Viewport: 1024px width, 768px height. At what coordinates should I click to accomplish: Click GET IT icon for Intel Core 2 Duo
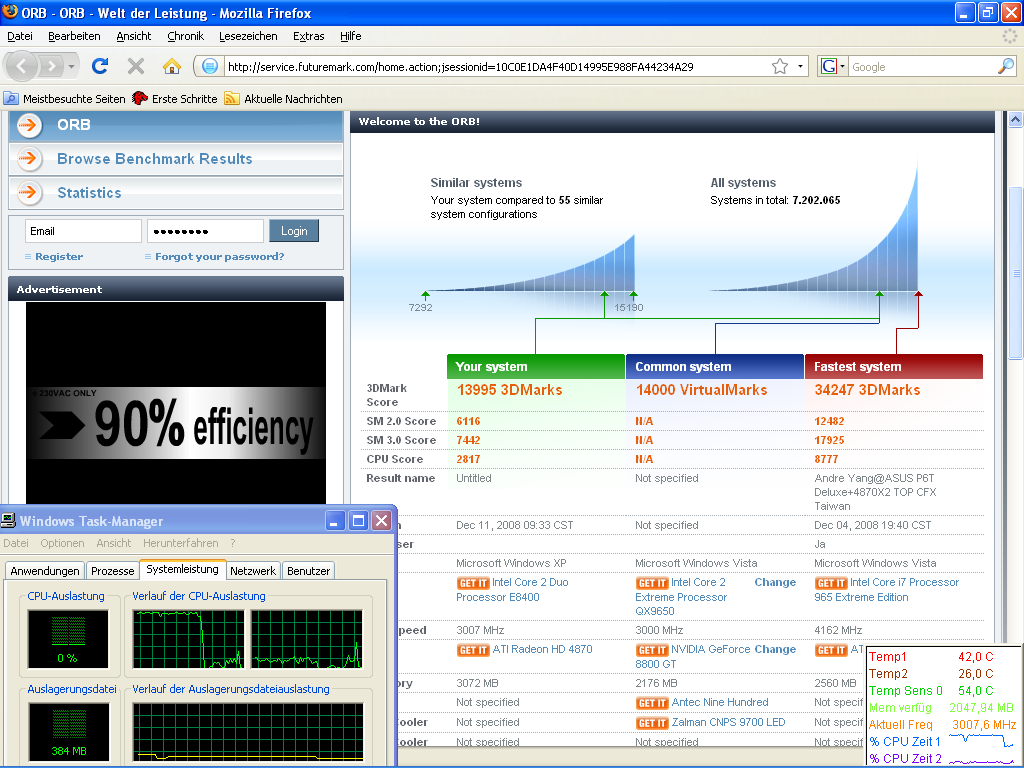(473, 583)
